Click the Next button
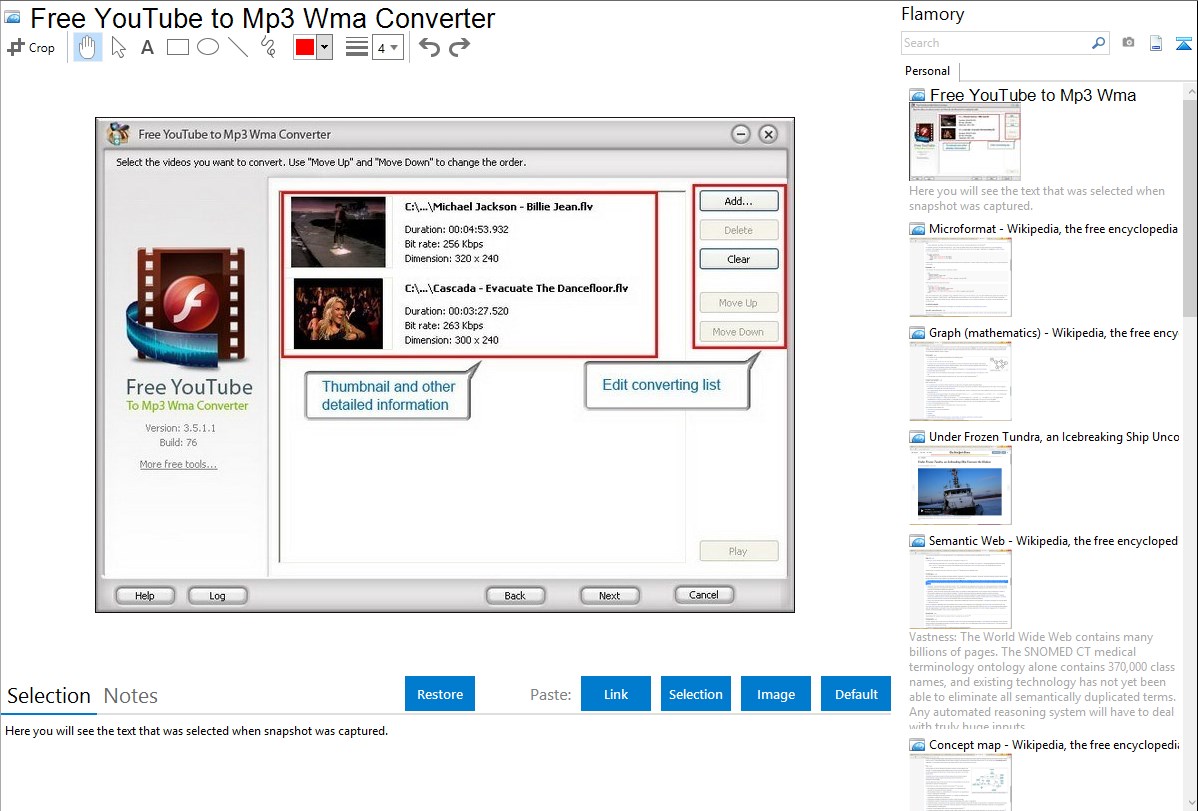Screen dimensions: 1198x811 click(610, 595)
